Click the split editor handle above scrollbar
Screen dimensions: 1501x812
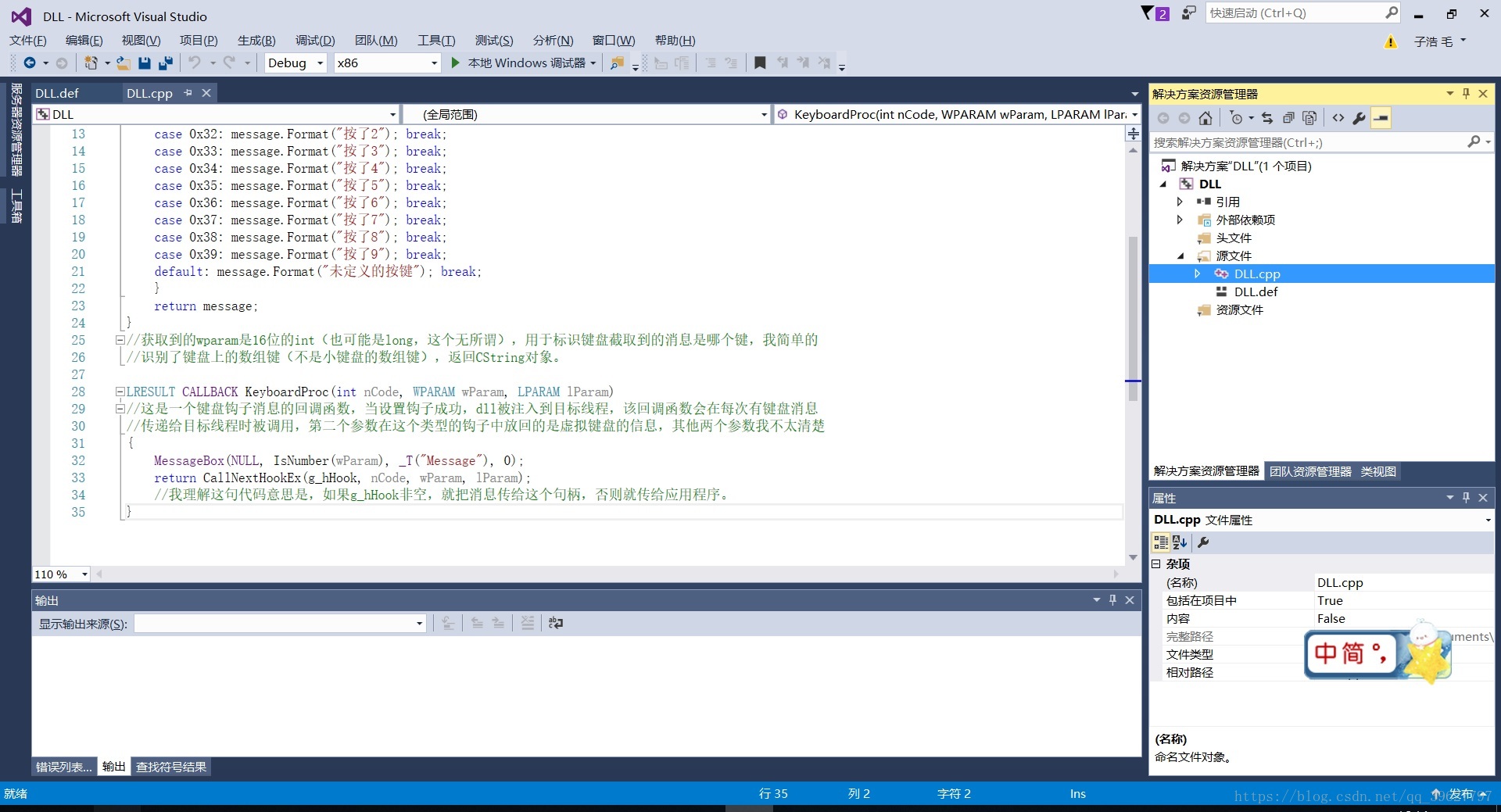click(1133, 134)
